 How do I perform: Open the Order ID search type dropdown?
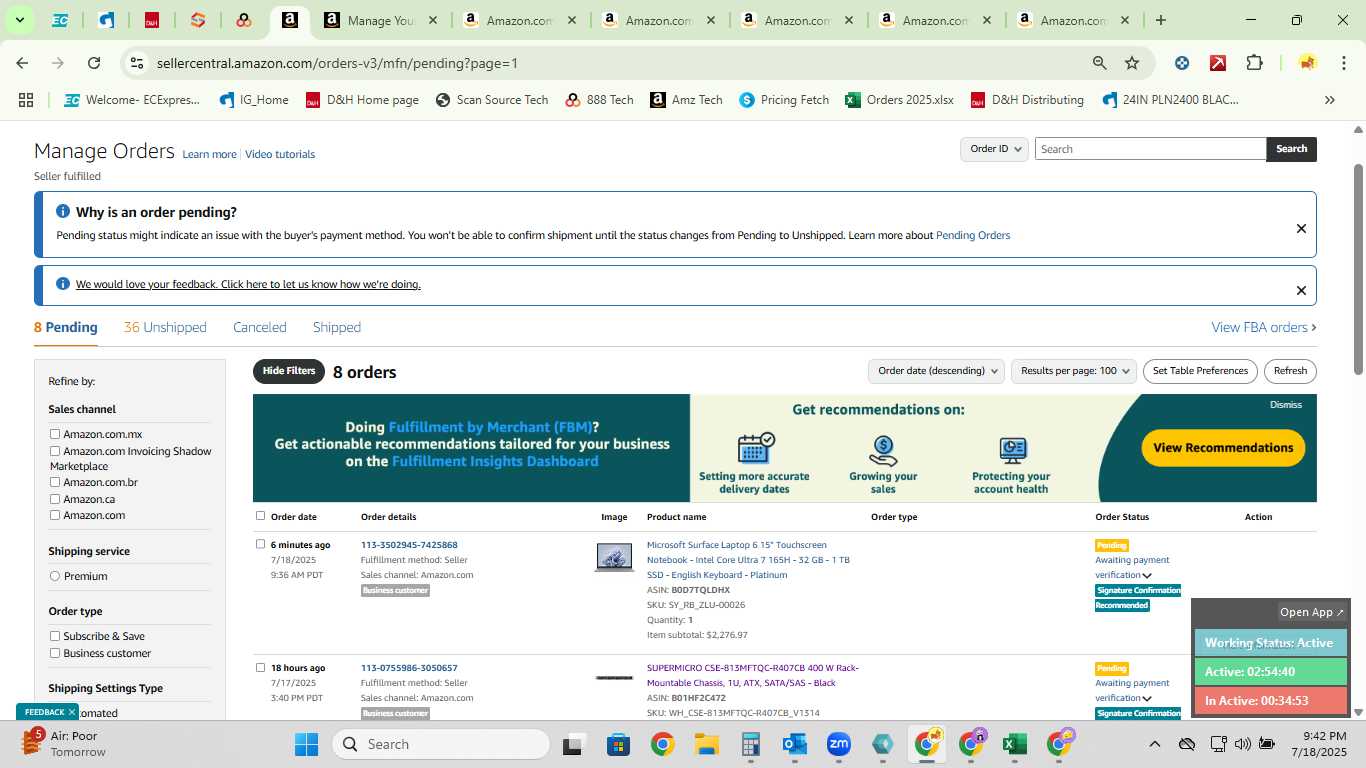[x=995, y=149]
